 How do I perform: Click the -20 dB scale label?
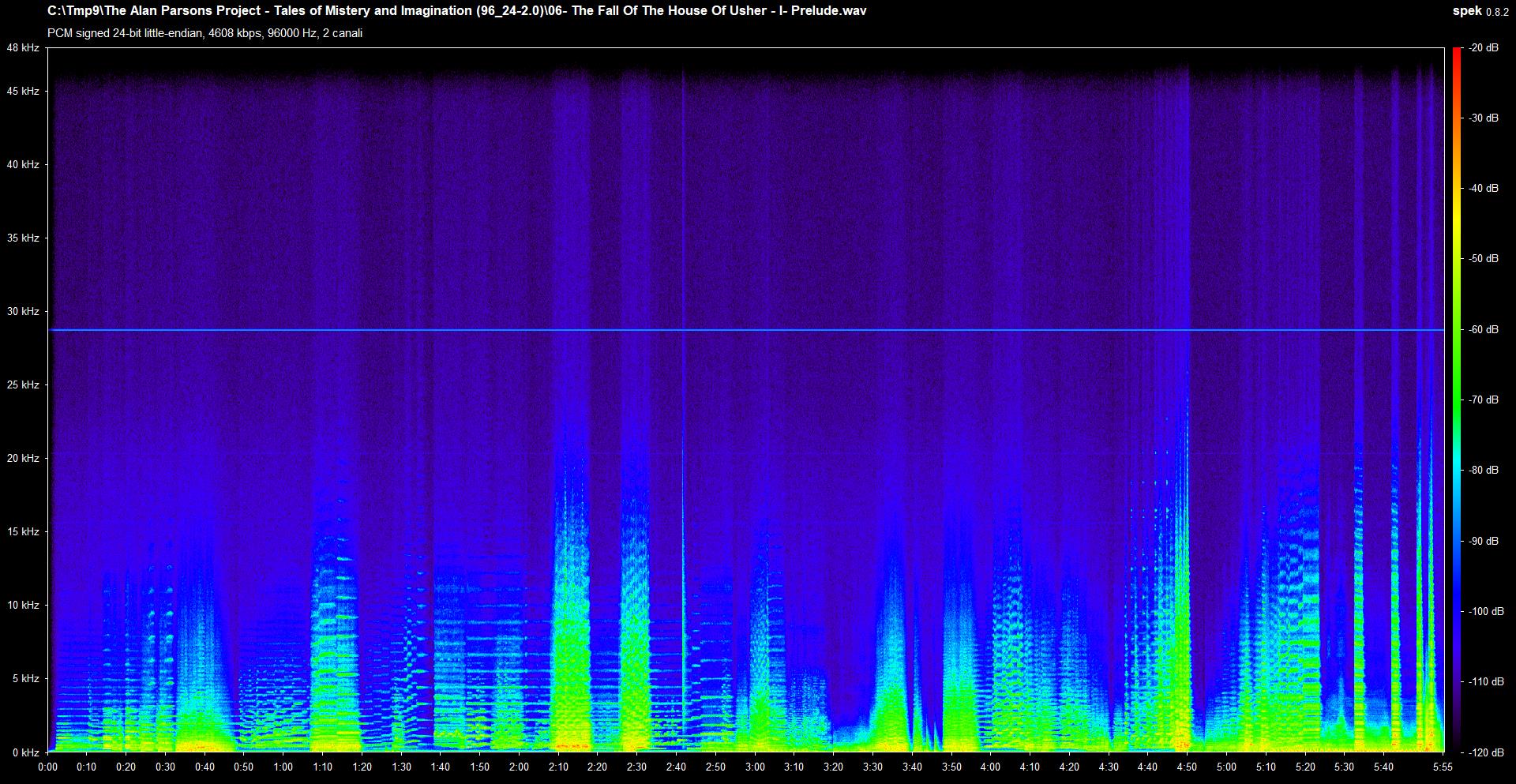[1483, 48]
